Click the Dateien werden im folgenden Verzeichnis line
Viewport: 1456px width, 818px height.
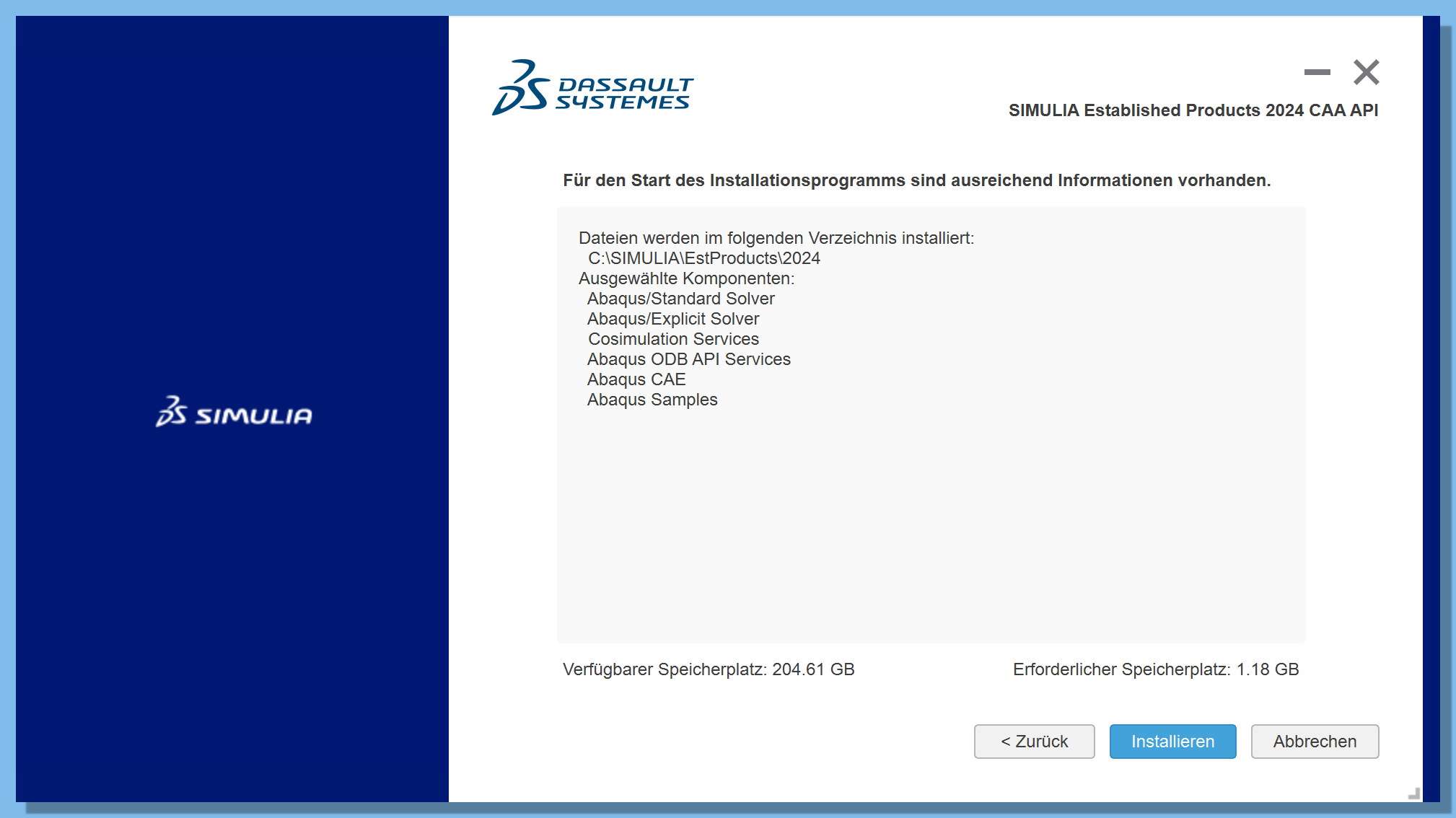click(776, 238)
